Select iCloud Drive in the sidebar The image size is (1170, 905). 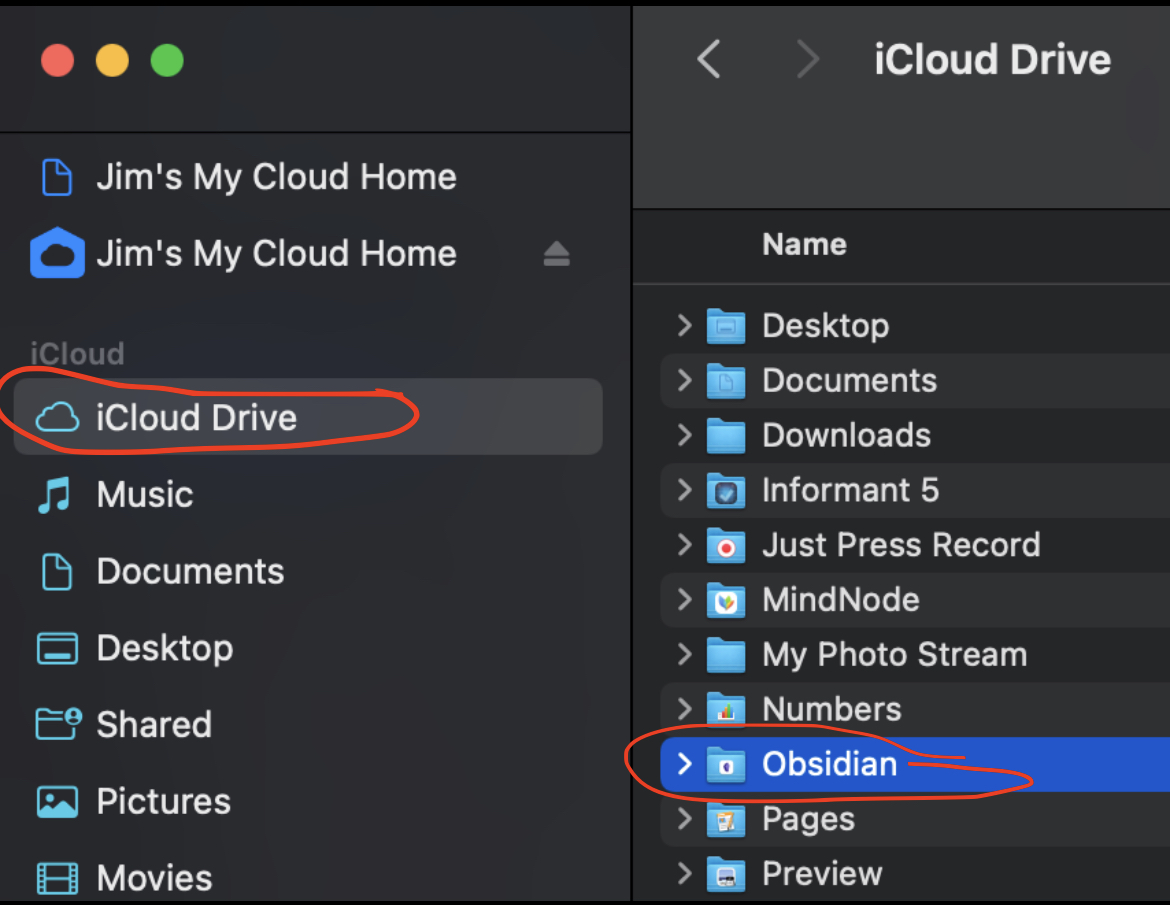click(307, 416)
